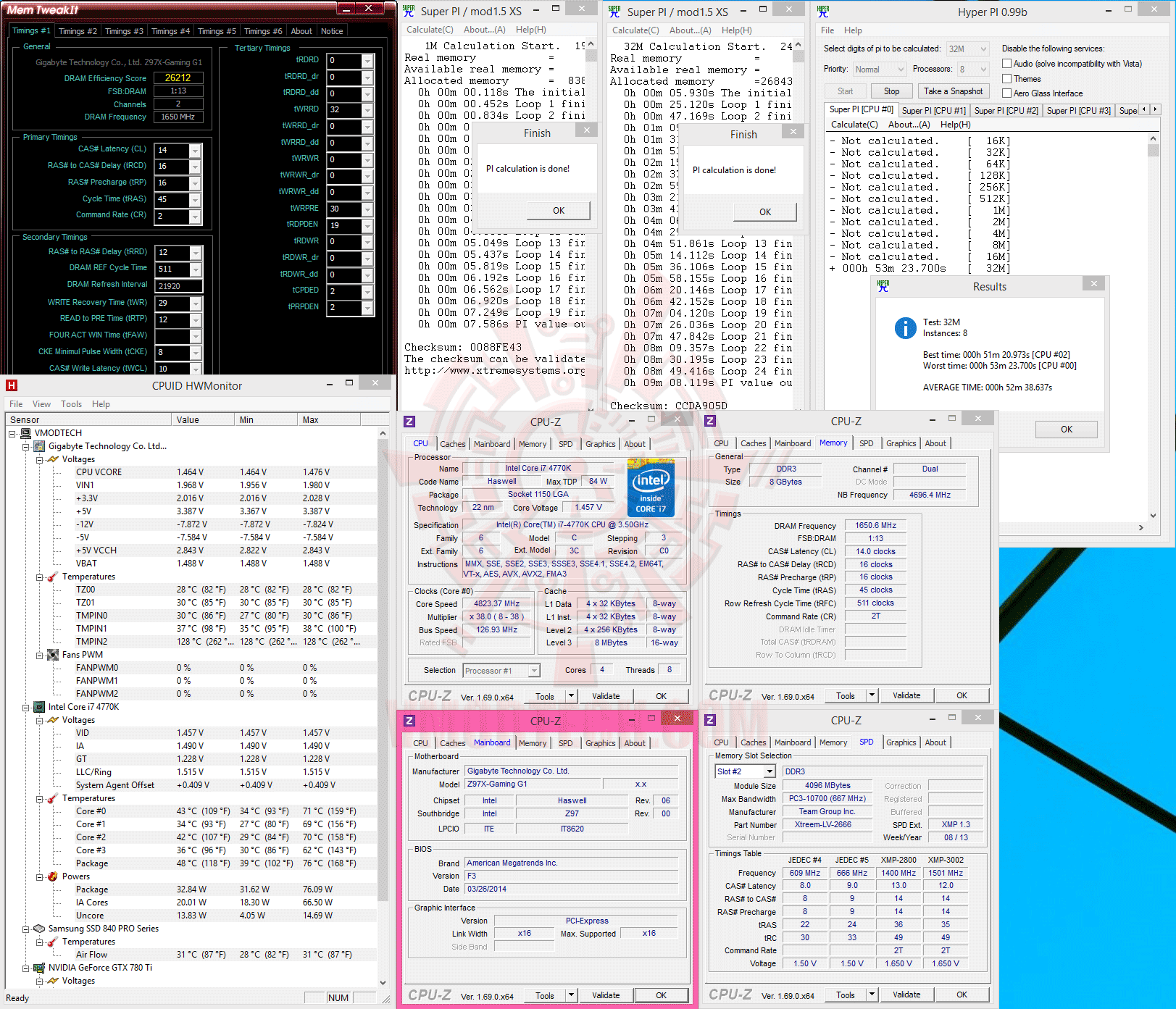Click the red H icon in HWMonitor title bar

[x=11, y=385]
